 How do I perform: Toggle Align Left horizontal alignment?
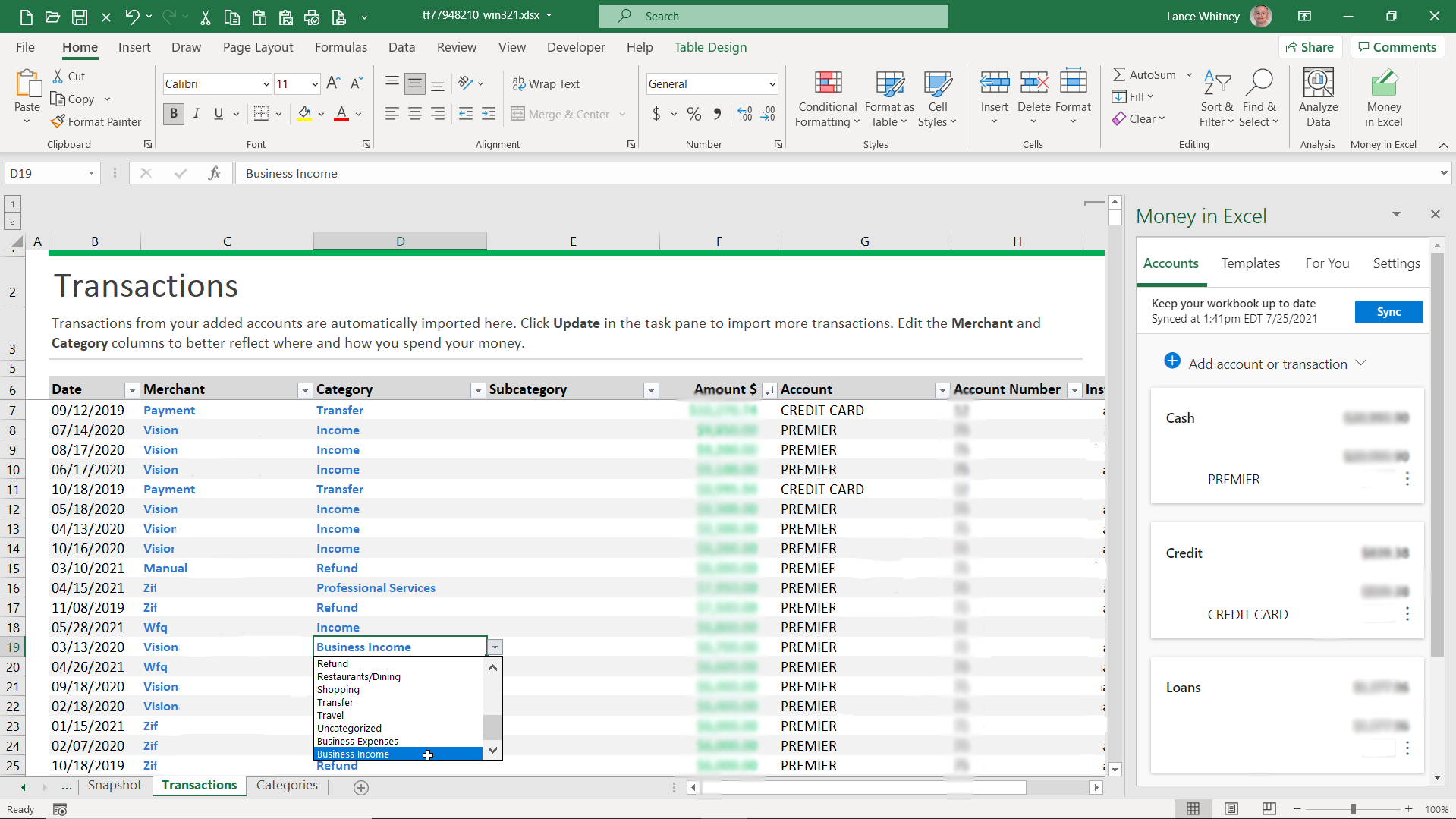point(392,114)
